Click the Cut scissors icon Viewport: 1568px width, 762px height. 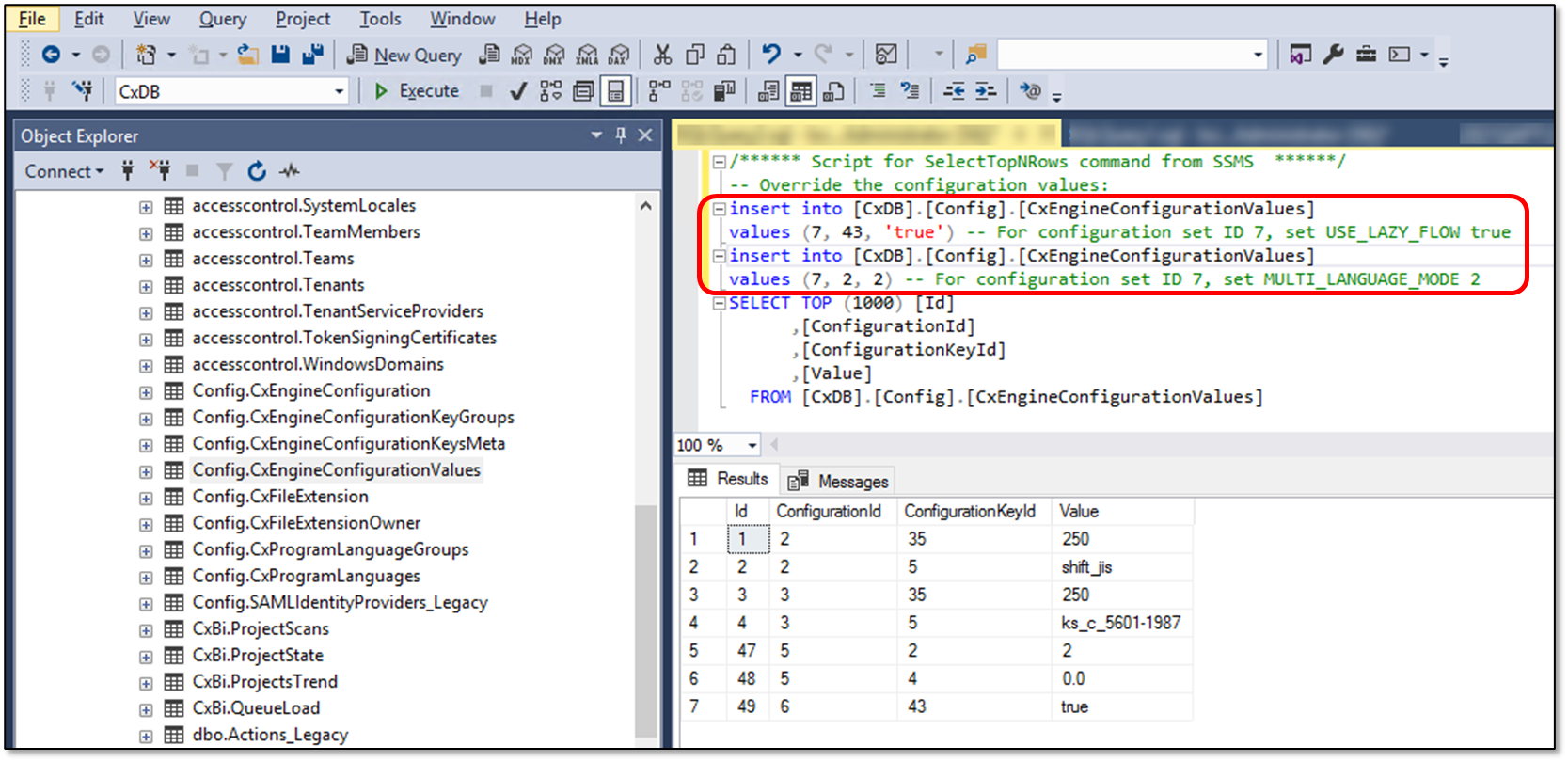click(x=663, y=55)
